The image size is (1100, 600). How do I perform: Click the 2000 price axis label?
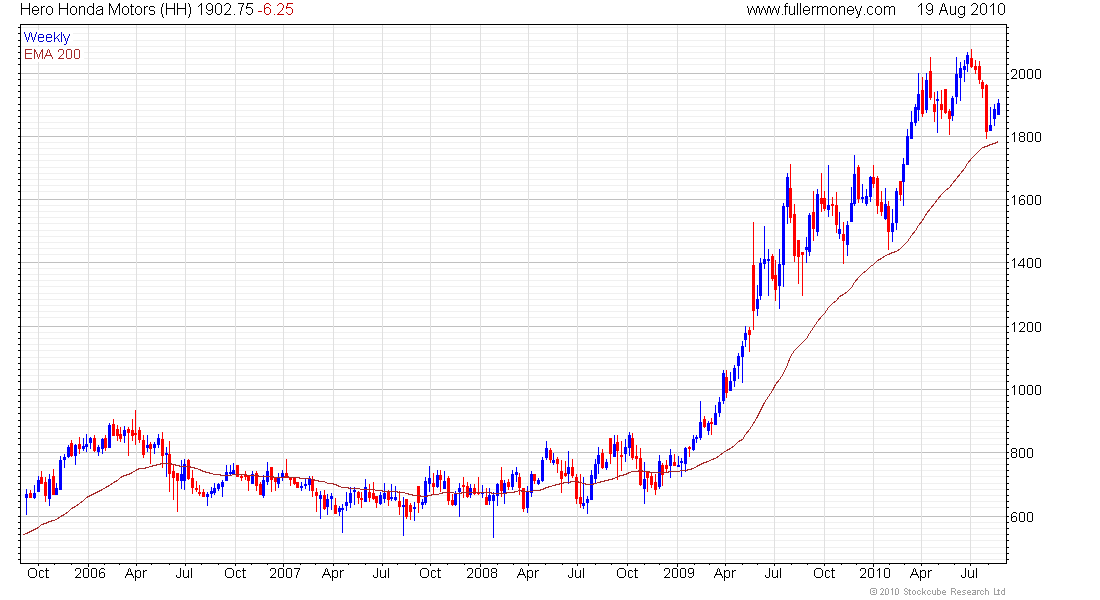coord(1026,74)
